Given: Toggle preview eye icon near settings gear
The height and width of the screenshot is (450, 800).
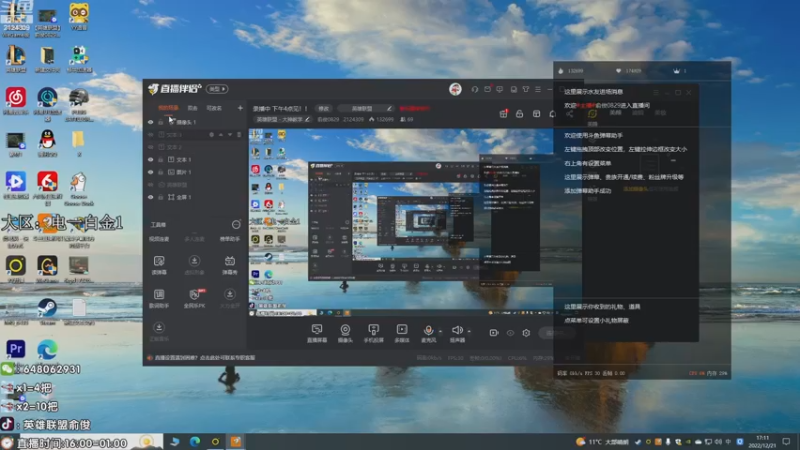Looking at the screenshot, I should (x=510, y=333).
